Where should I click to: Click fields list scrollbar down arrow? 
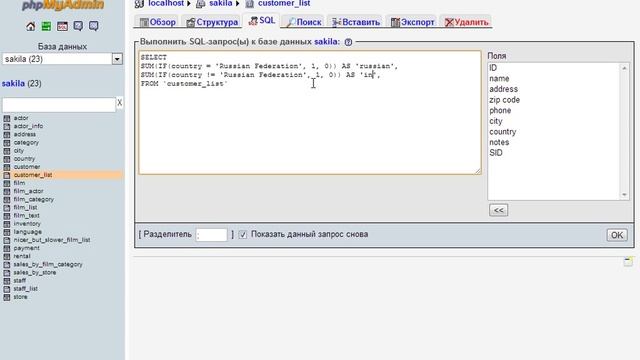(624, 195)
